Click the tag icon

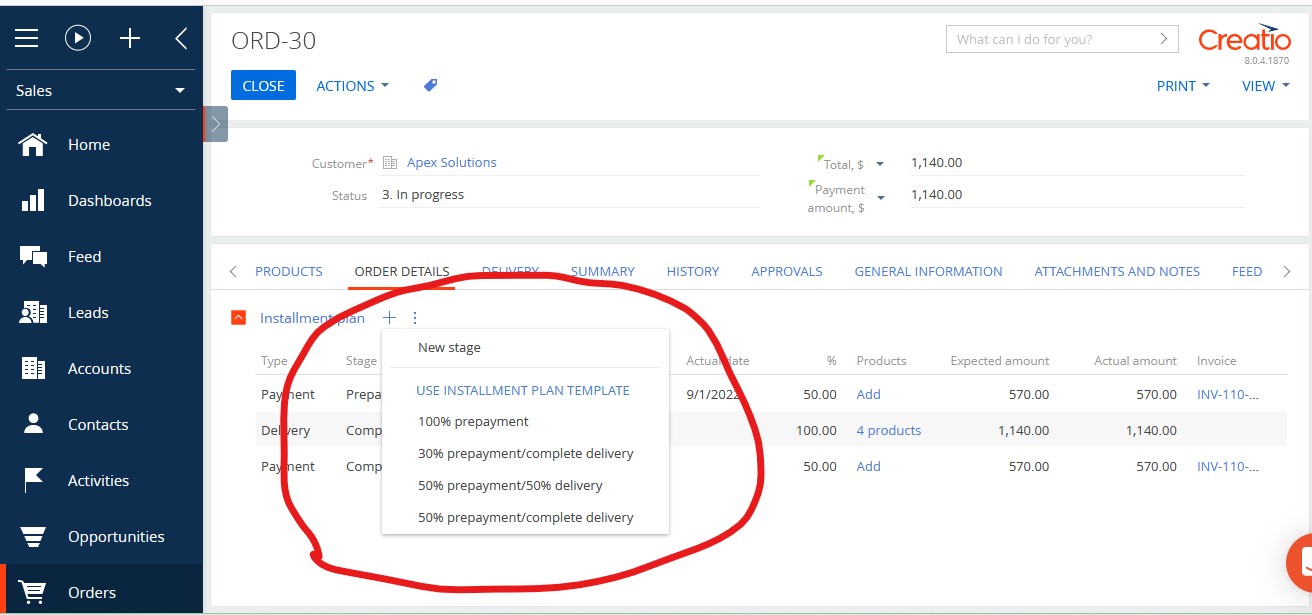coord(431,86)
